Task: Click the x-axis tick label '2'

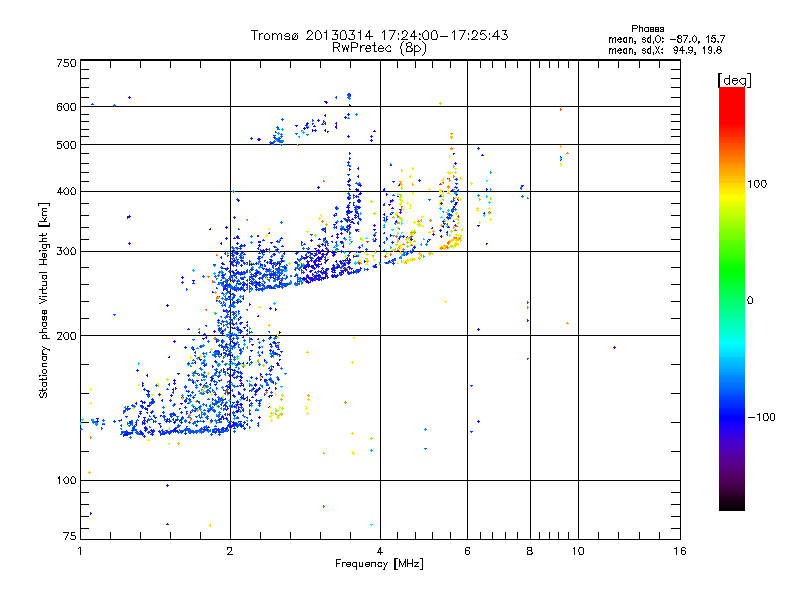Action: click(x=230, y=551)
